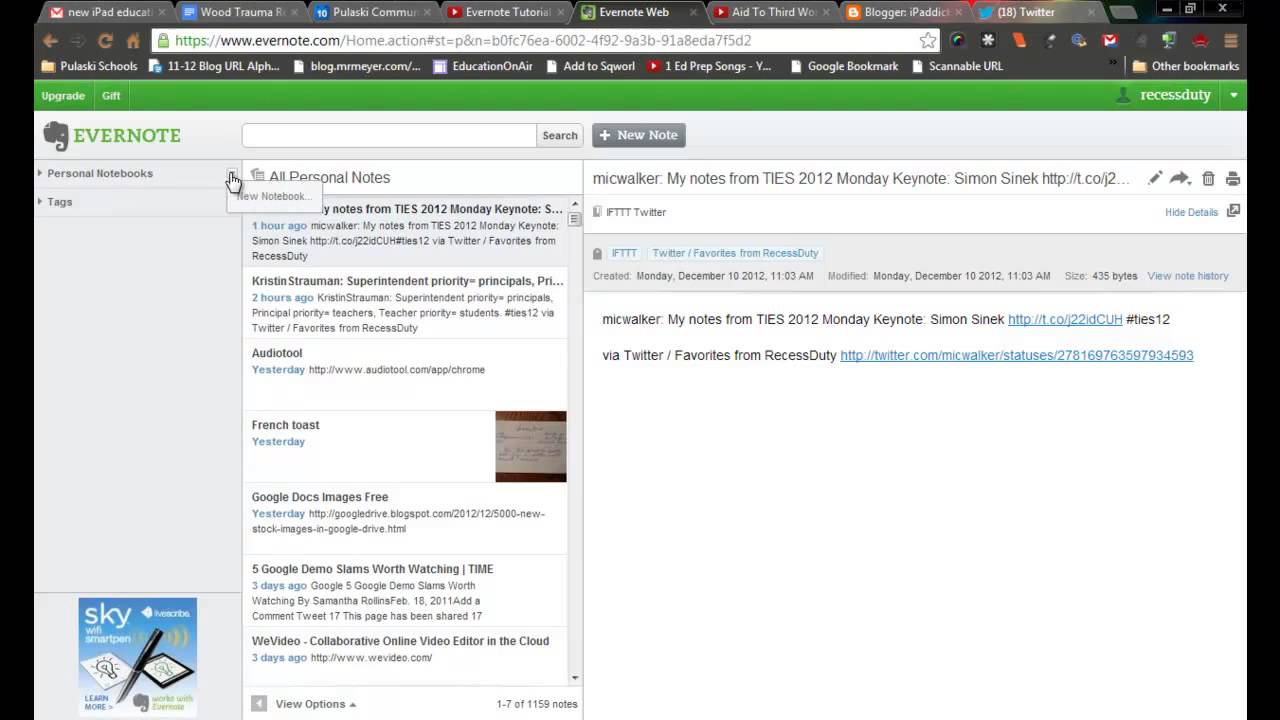Click the color wheel extension icon
This screenshot has width=1280, height=720.
click(x=958, y=41)
